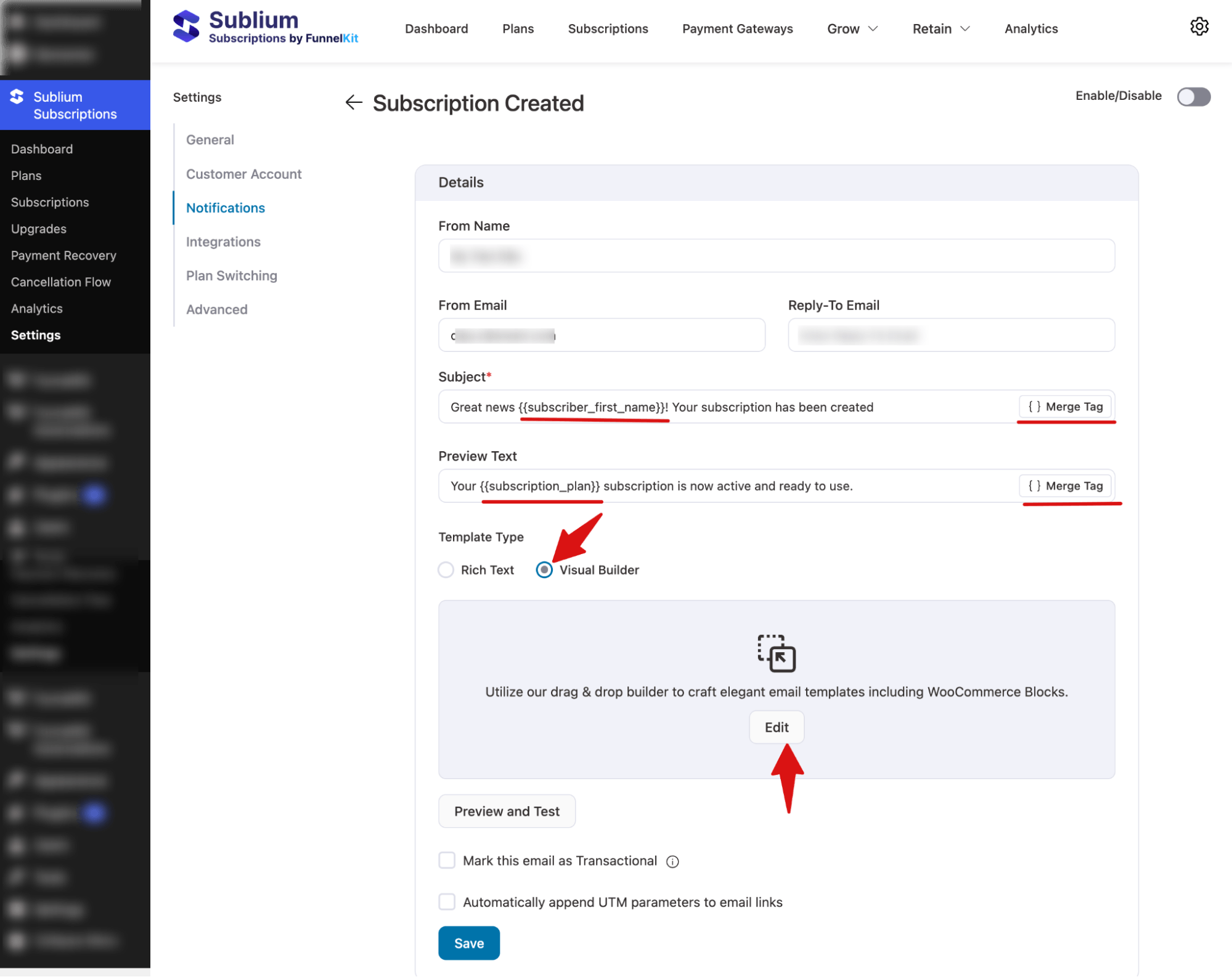The height and width of the screenshot is (977, 1232).
Task: Click the Edit button for visual builder
Action: click(x=777, y=727)
